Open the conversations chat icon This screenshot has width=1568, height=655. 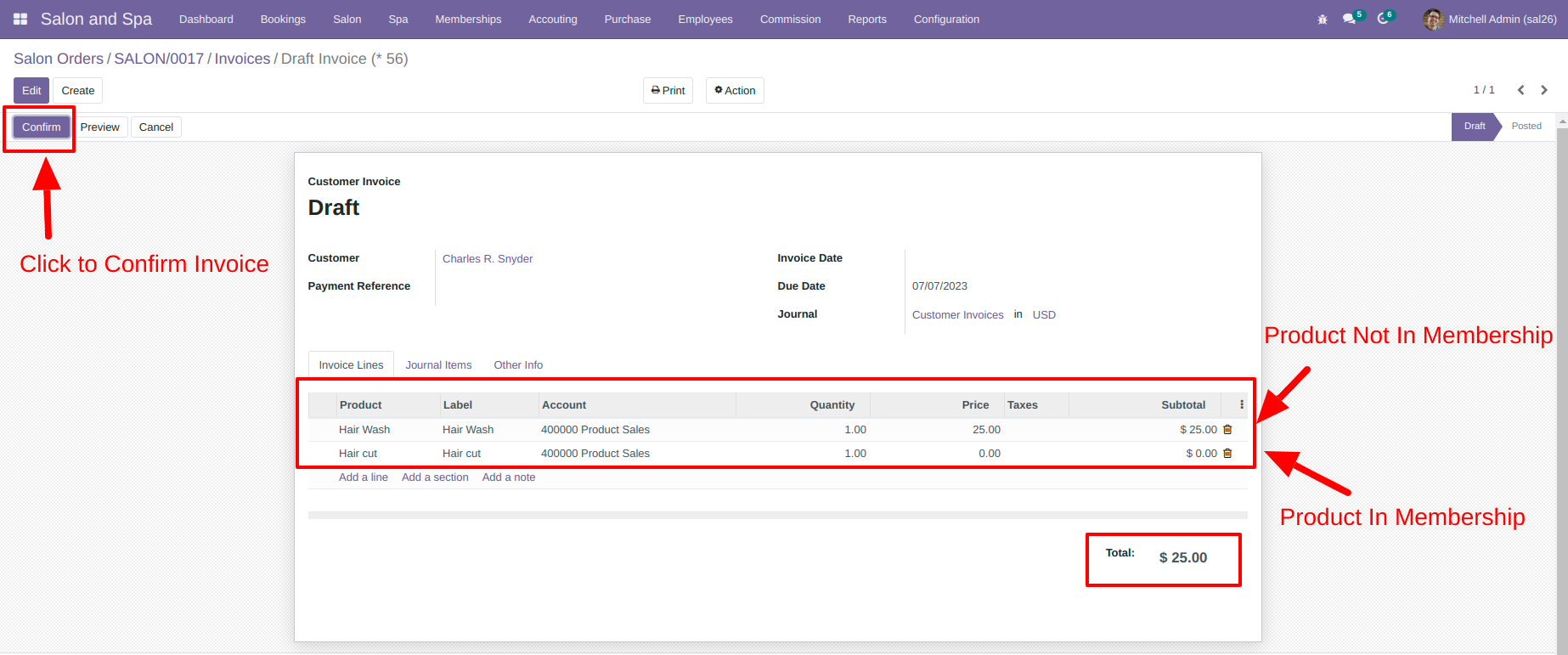click(x=1349, y=19)
